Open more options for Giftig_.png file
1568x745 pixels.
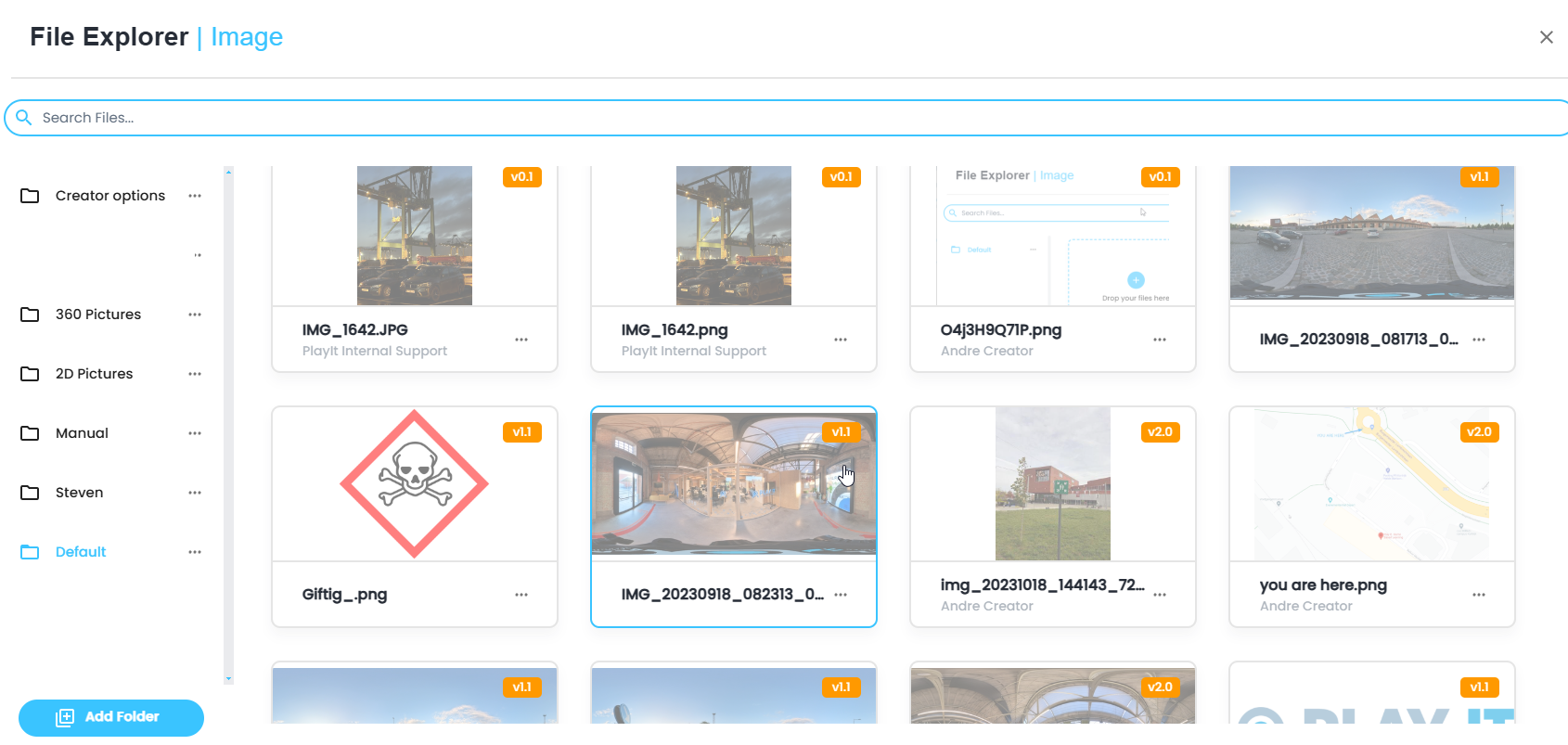tap(521, 595)
